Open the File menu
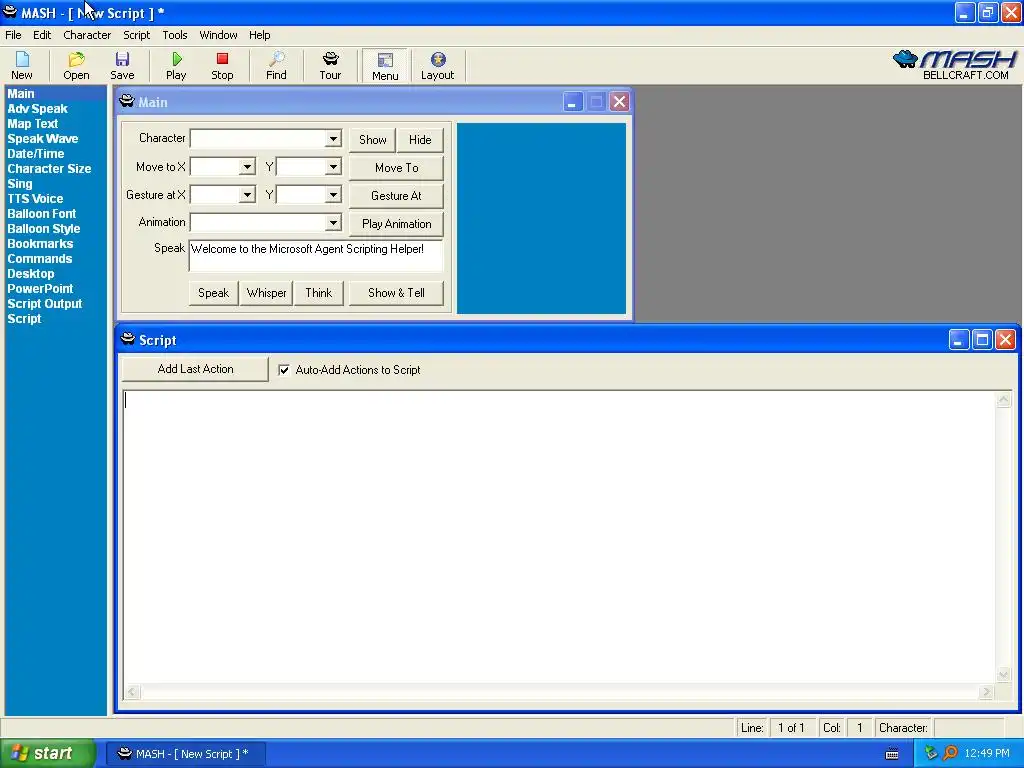The width and height of the screenshot is (1024, 768). tap(13, 35)
